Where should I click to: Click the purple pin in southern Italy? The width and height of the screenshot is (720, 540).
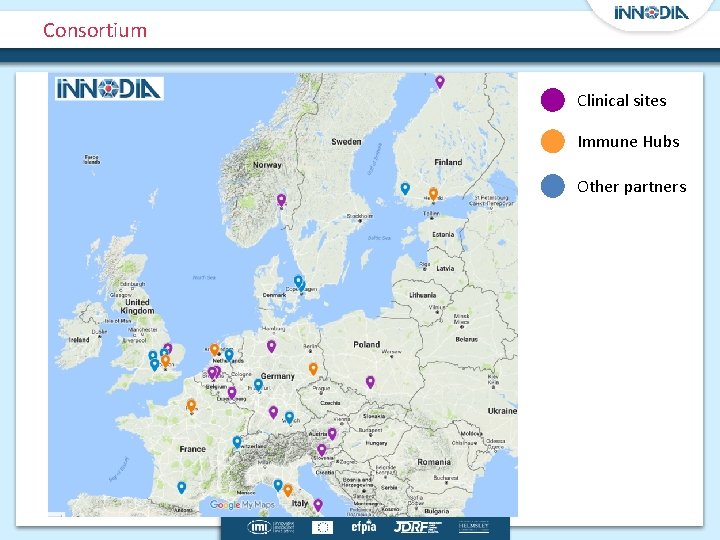(318, 505)
